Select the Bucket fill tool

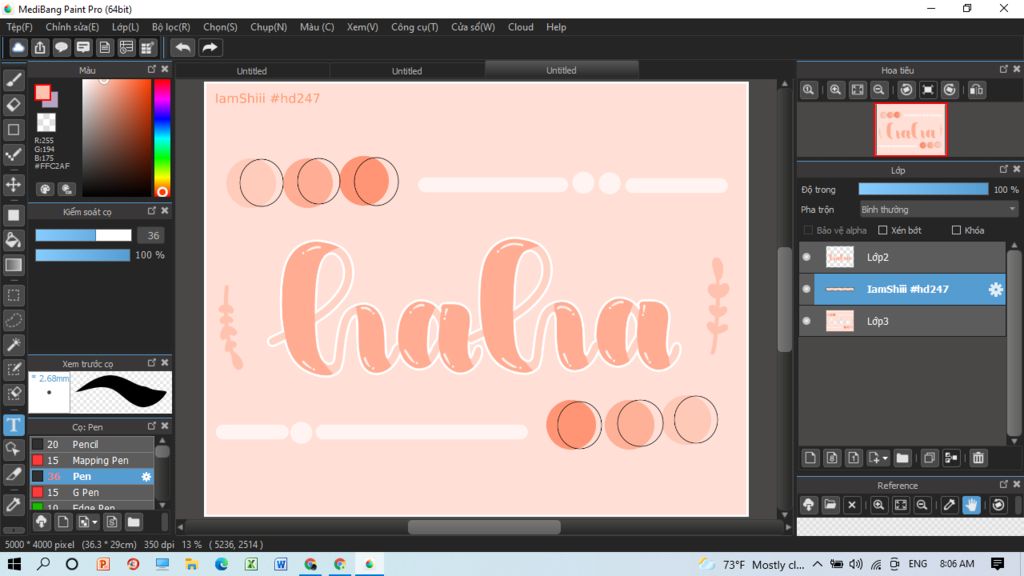tap(14, 240)
